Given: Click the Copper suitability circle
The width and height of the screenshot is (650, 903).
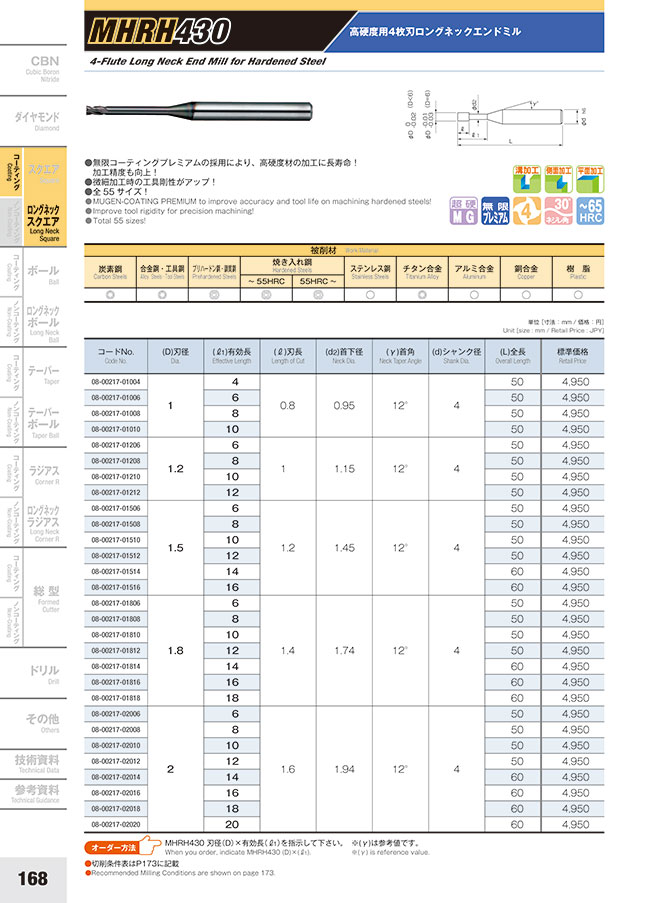Looking at the screenshot, I should (526, 295).
